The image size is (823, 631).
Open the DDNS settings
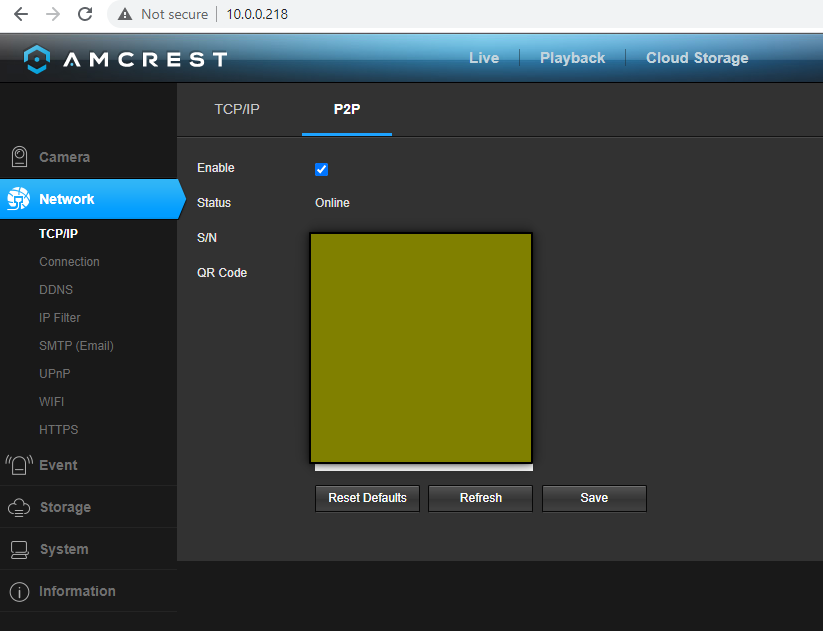point(56,289)
